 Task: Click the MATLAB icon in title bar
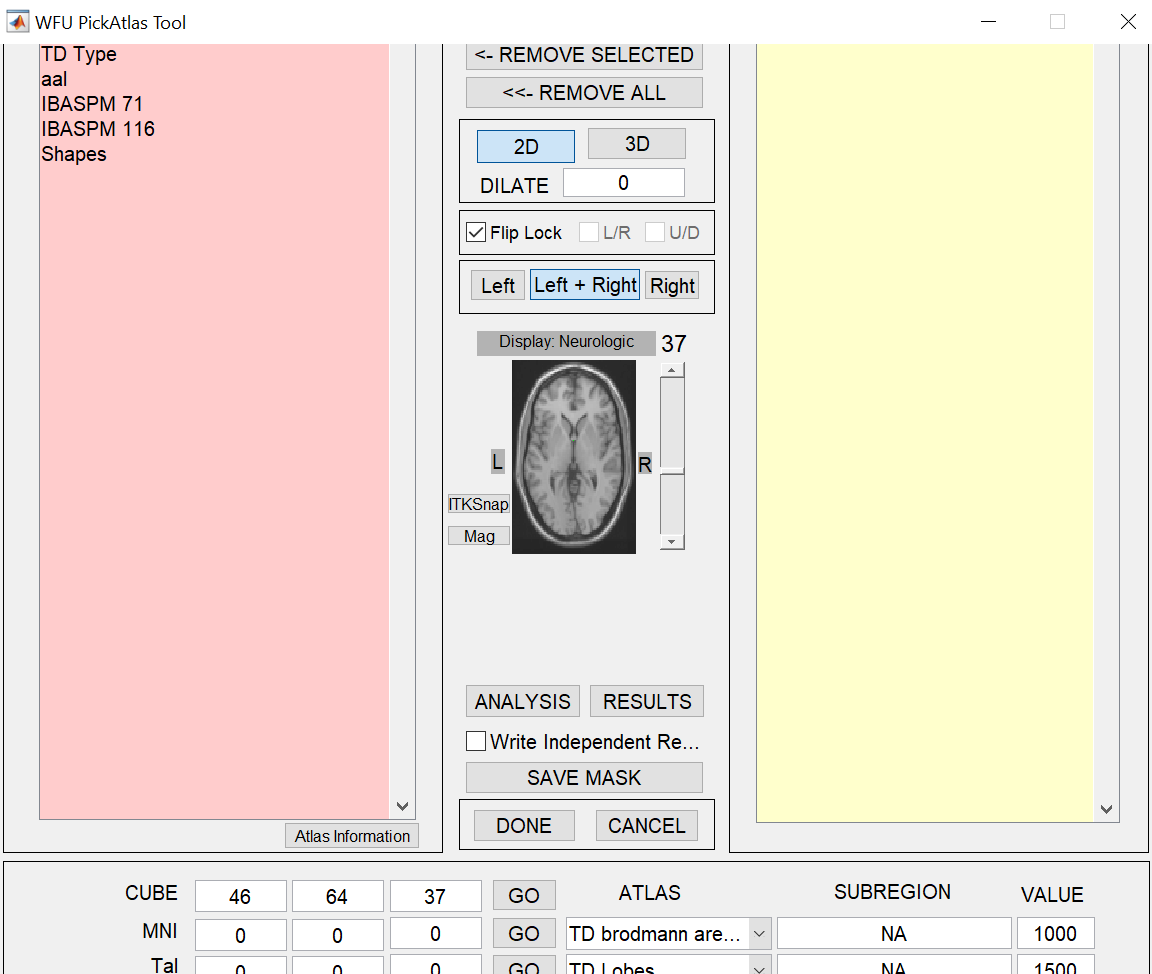18,22
